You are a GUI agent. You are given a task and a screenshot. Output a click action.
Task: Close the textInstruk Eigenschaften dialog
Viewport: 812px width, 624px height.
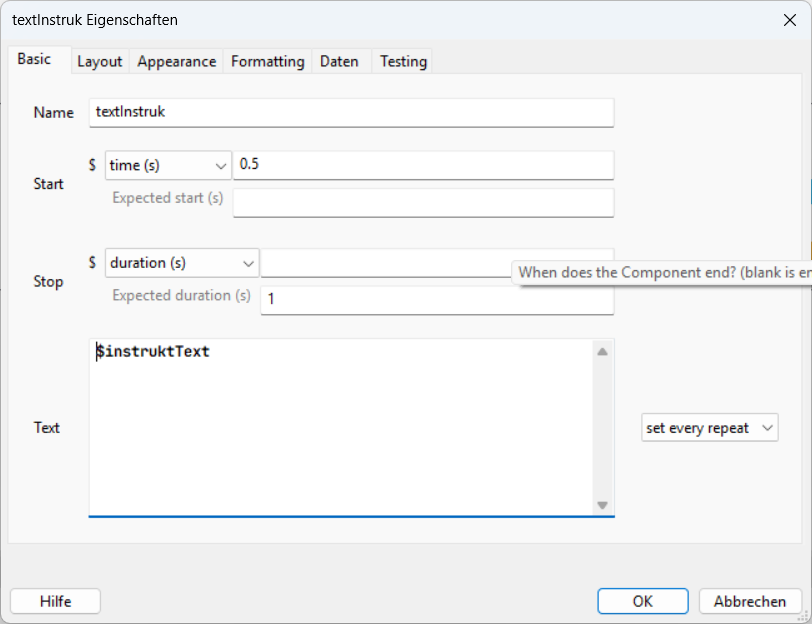point(788,20)
